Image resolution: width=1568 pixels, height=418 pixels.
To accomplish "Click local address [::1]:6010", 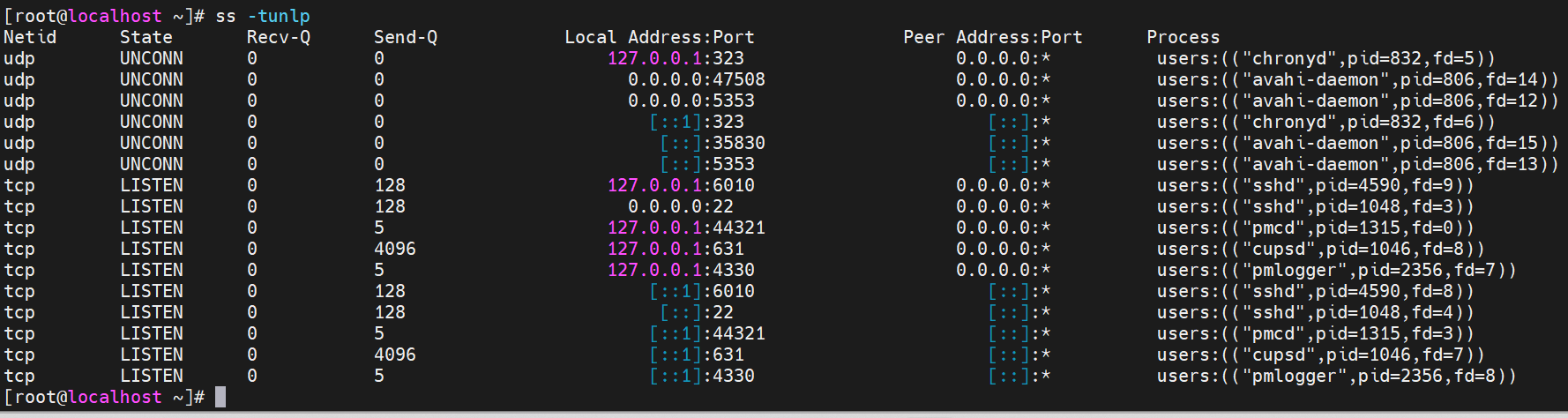I will pyautogui.click(x=702, y=291).
